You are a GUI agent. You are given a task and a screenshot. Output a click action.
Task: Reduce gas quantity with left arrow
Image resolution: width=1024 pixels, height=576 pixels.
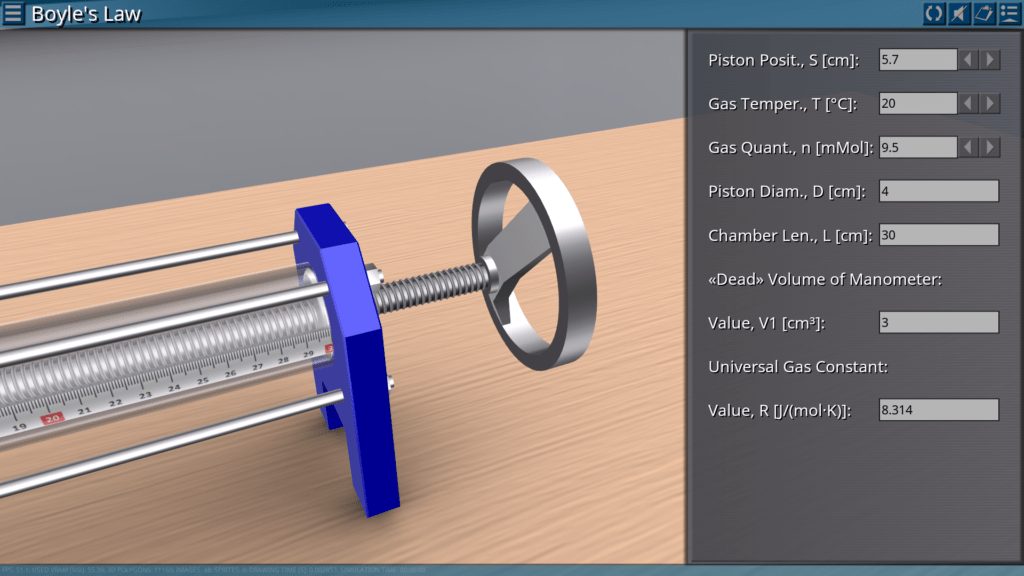[968, 148]
